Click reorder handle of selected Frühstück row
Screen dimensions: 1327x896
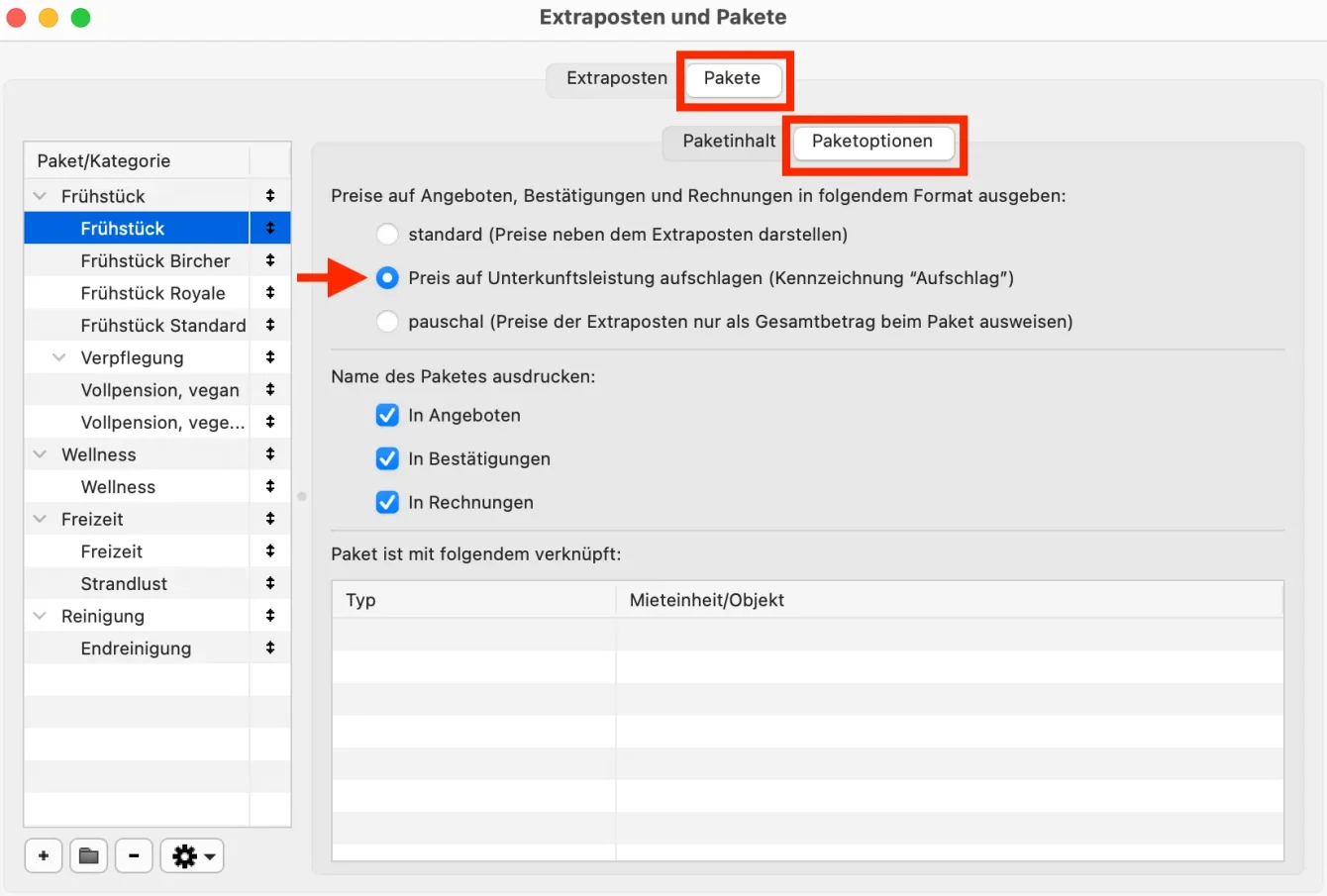pos(270,228)
